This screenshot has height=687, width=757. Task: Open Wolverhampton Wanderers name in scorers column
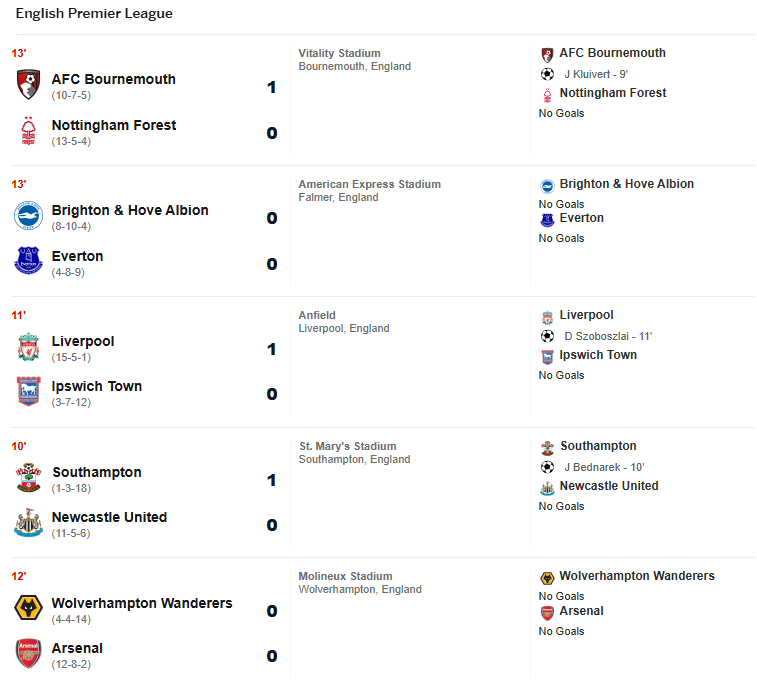(637, 576)
